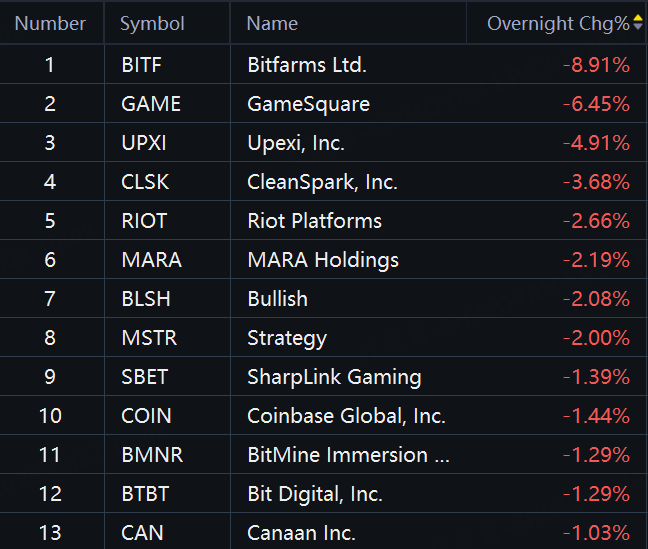Screen dimensions: 648x549
Task: Select the Overnight Chg% column header
Action: 558,24
